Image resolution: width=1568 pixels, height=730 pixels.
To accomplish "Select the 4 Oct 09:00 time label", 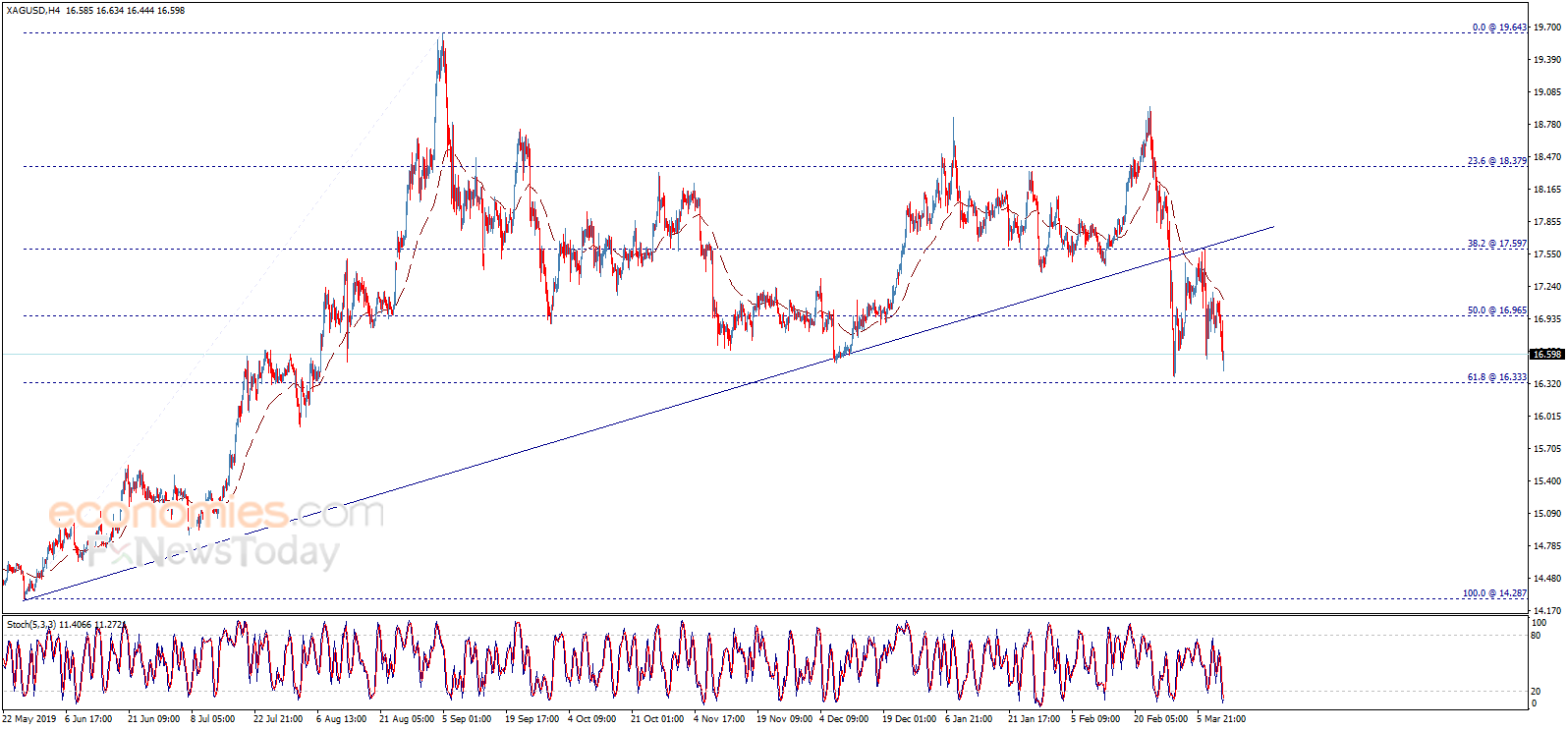I will coord(591,719).
